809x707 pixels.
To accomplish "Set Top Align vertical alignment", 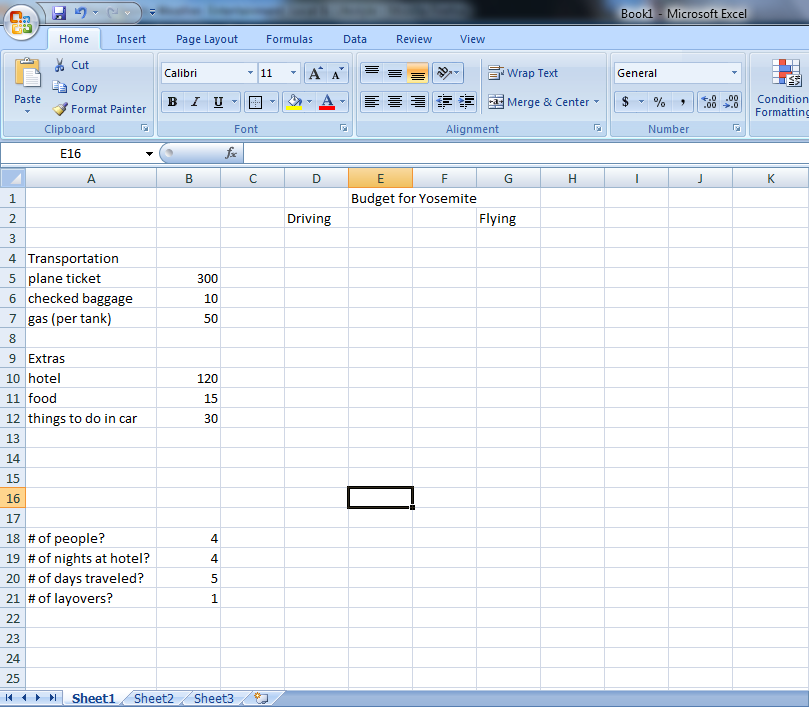I will (372, 73).
